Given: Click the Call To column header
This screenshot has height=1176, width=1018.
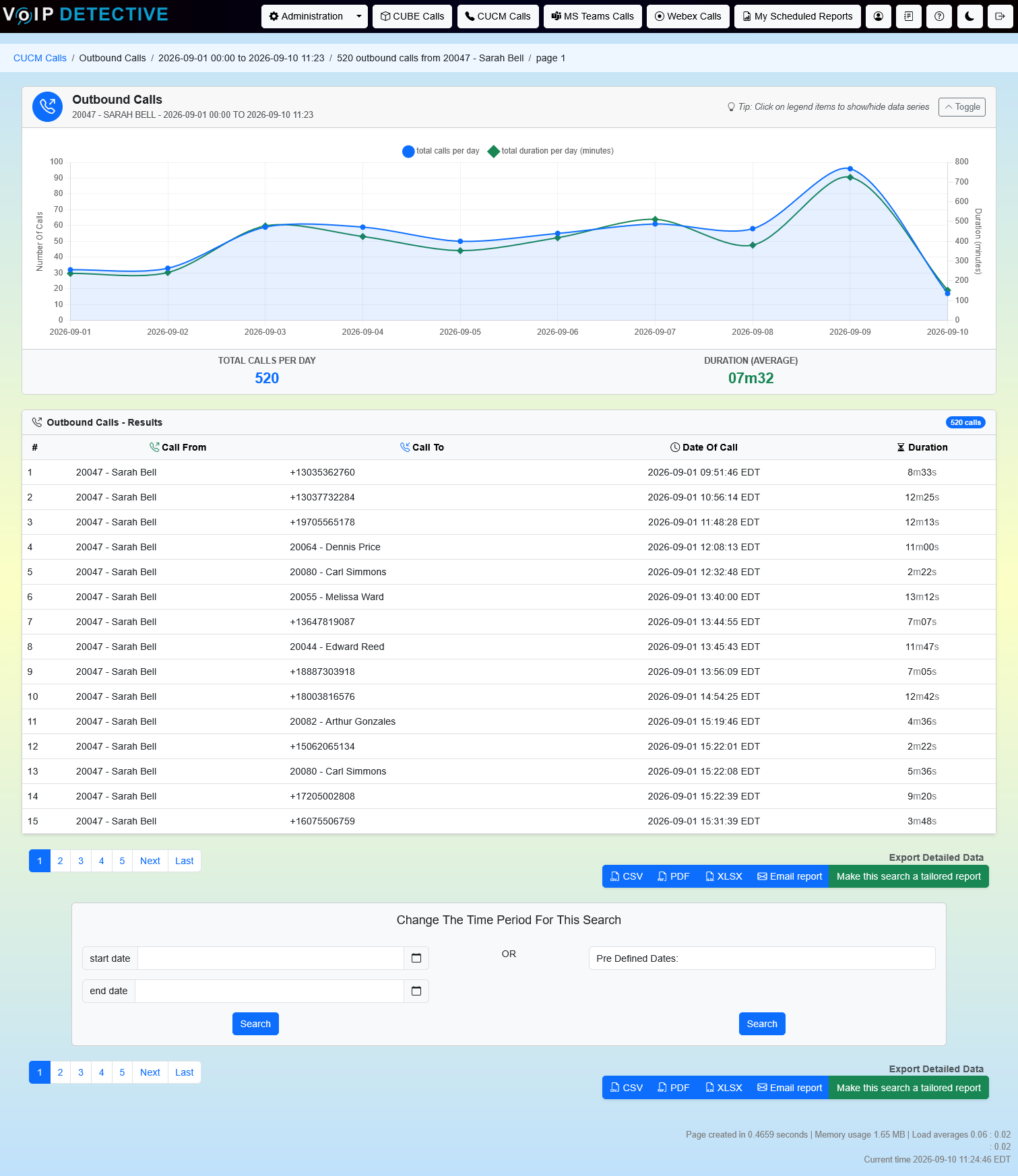Looking at the screenshot, I should coord(422,447).
